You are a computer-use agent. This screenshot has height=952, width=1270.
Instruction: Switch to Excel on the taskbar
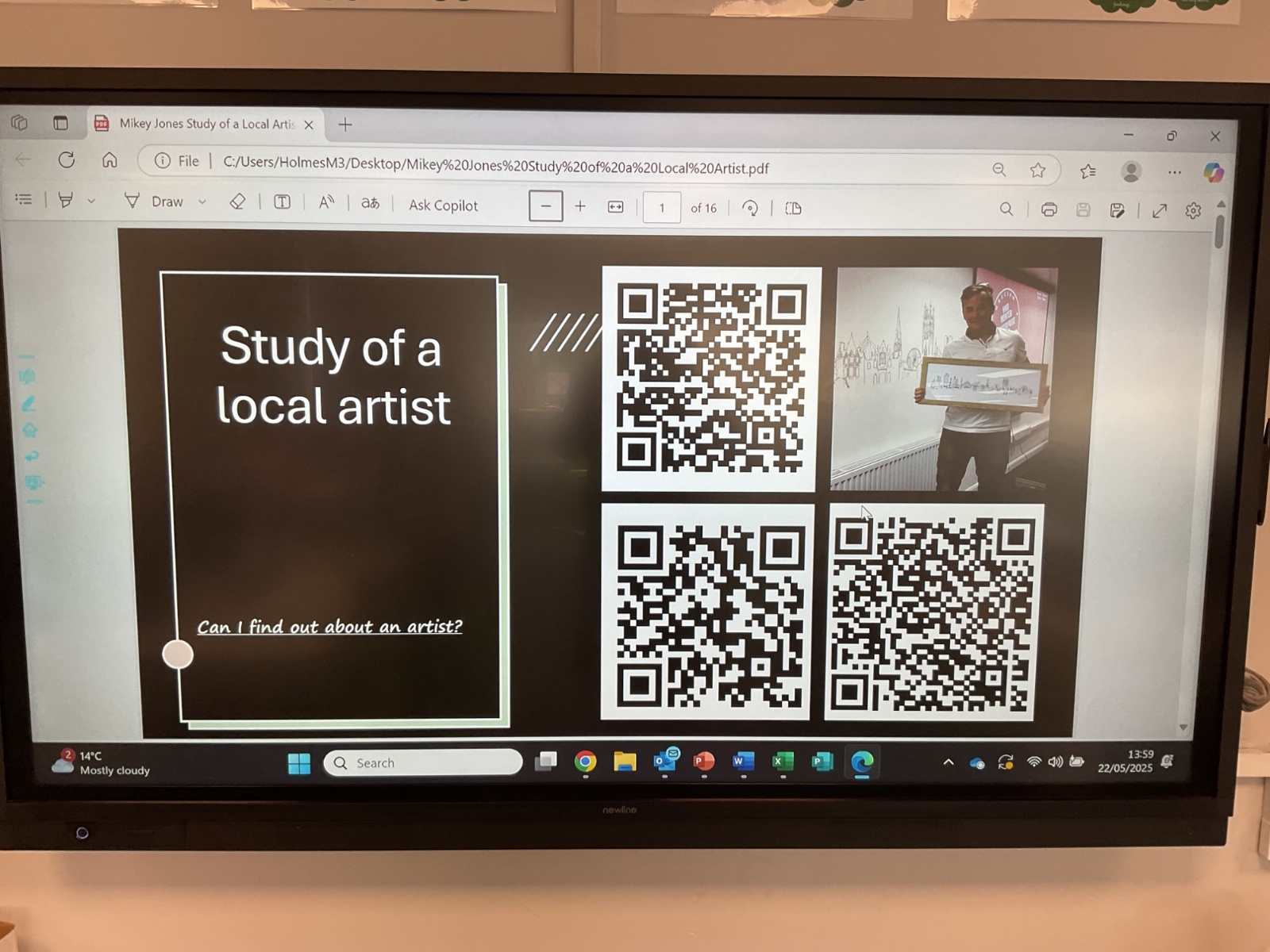point(783,762)
